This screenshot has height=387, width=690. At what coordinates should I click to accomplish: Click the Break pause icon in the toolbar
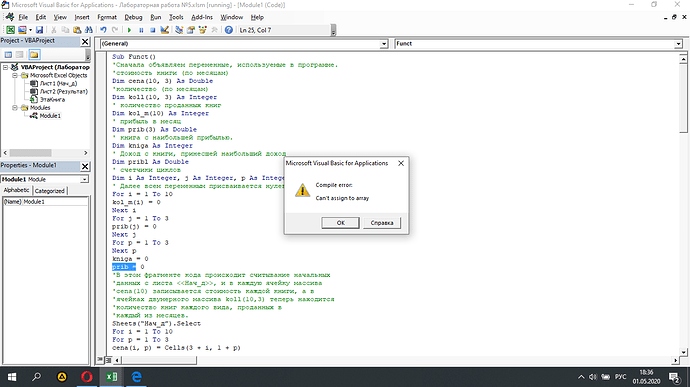141,30
